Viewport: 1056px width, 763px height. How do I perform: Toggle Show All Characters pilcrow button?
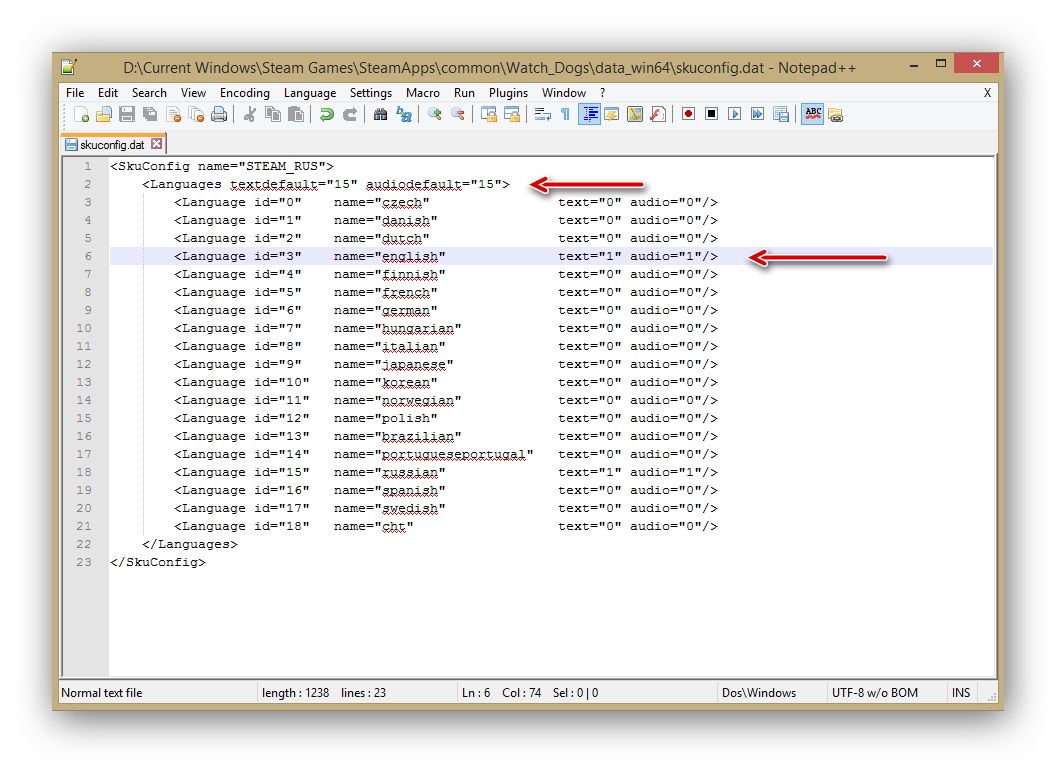click(x=565, y=115)
